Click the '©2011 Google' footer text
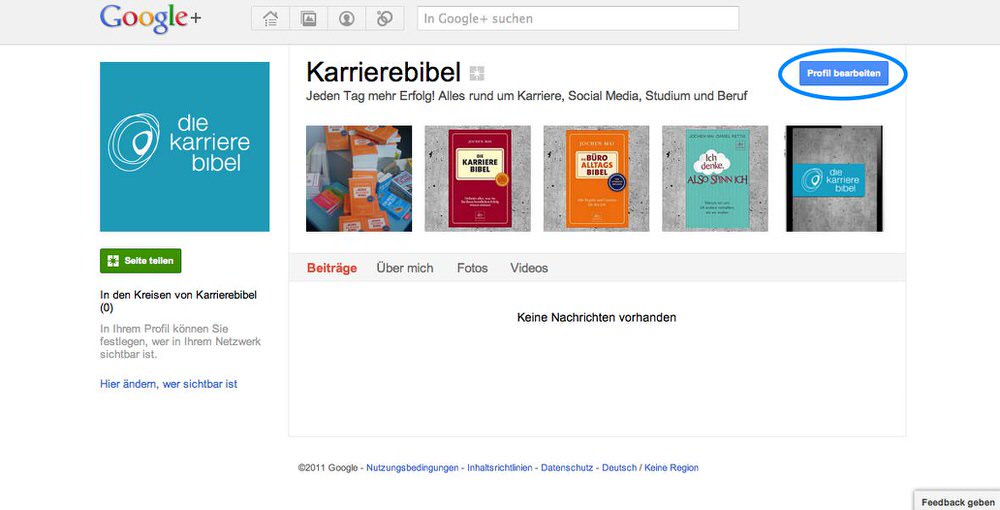The width and height of the screenshot is (1000, 510). [x=328, y=468]
